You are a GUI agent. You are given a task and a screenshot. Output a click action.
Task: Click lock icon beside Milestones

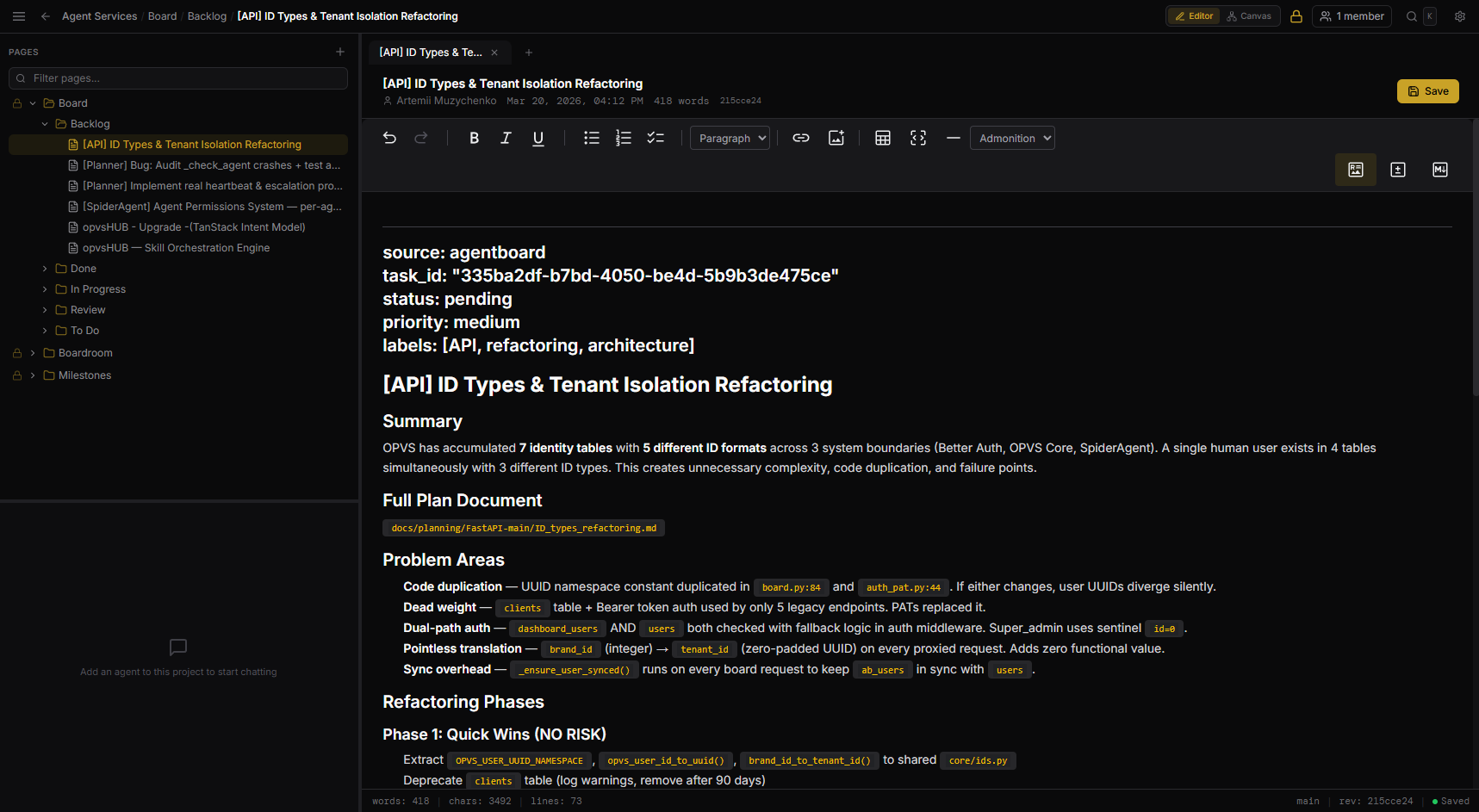(x=17, y=375)
